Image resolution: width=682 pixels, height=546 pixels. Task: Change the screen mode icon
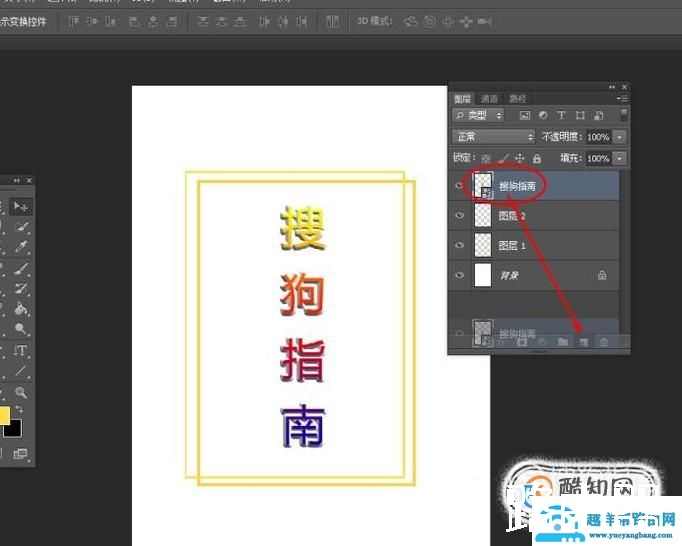click(x=20, y=454)
